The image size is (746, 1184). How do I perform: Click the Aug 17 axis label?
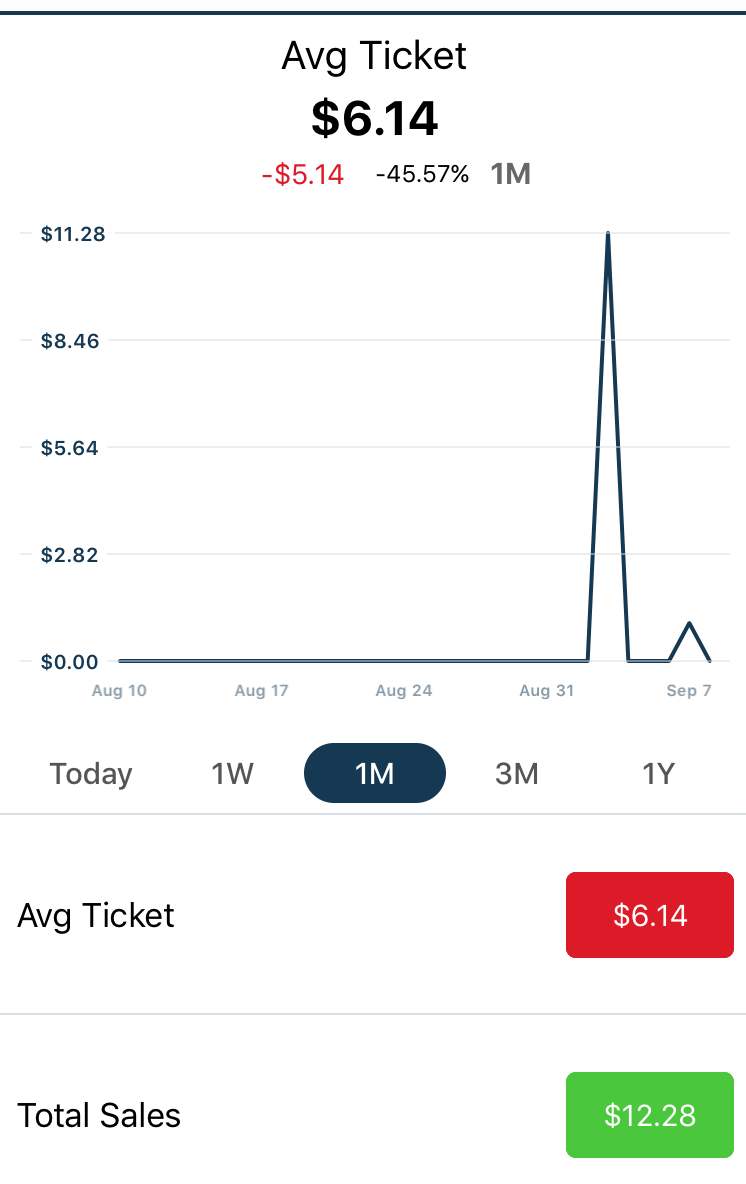click(x=261, y=690)
